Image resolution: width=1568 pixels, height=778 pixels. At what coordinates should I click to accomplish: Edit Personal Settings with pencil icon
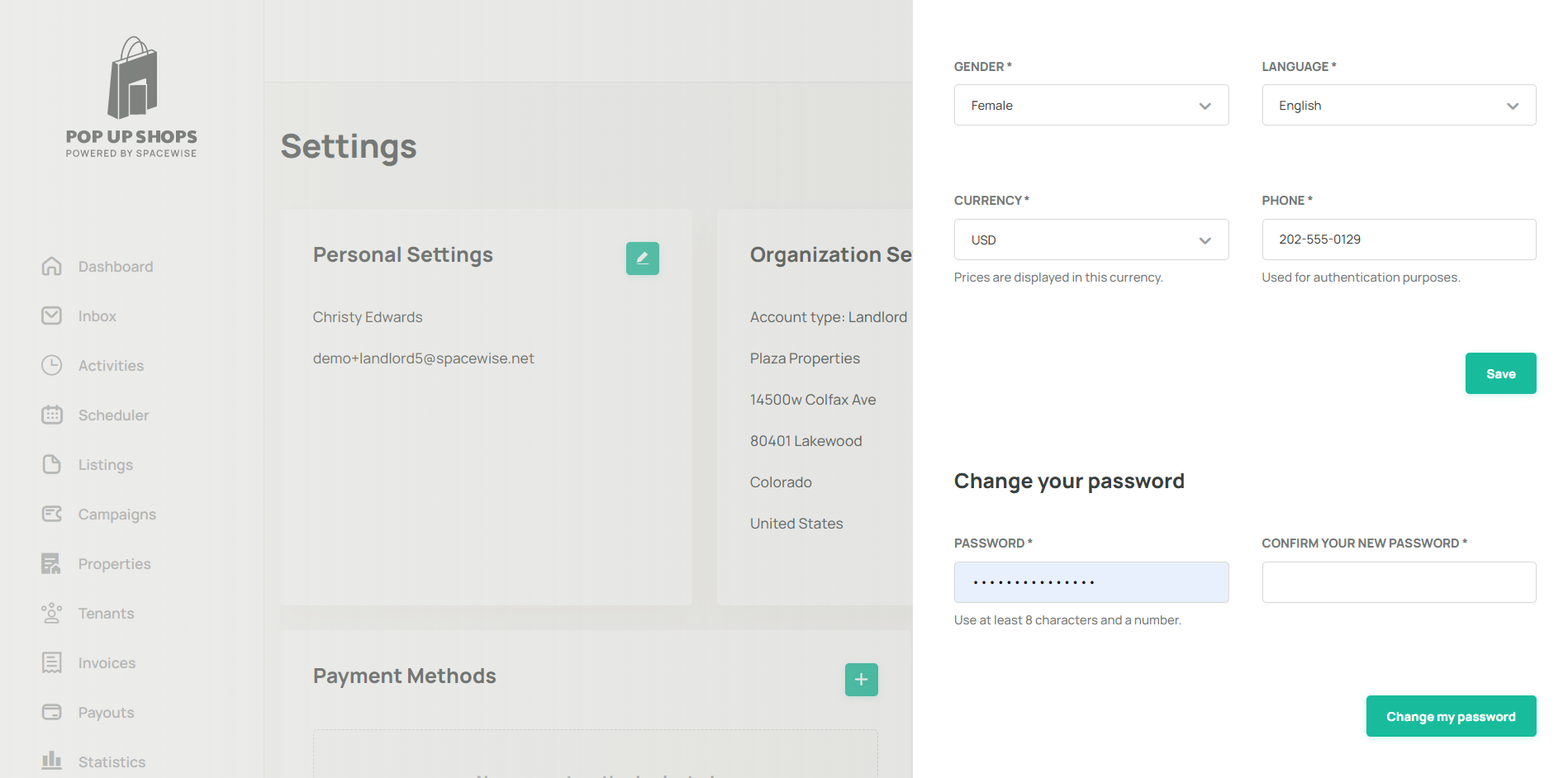click(642, 259)
